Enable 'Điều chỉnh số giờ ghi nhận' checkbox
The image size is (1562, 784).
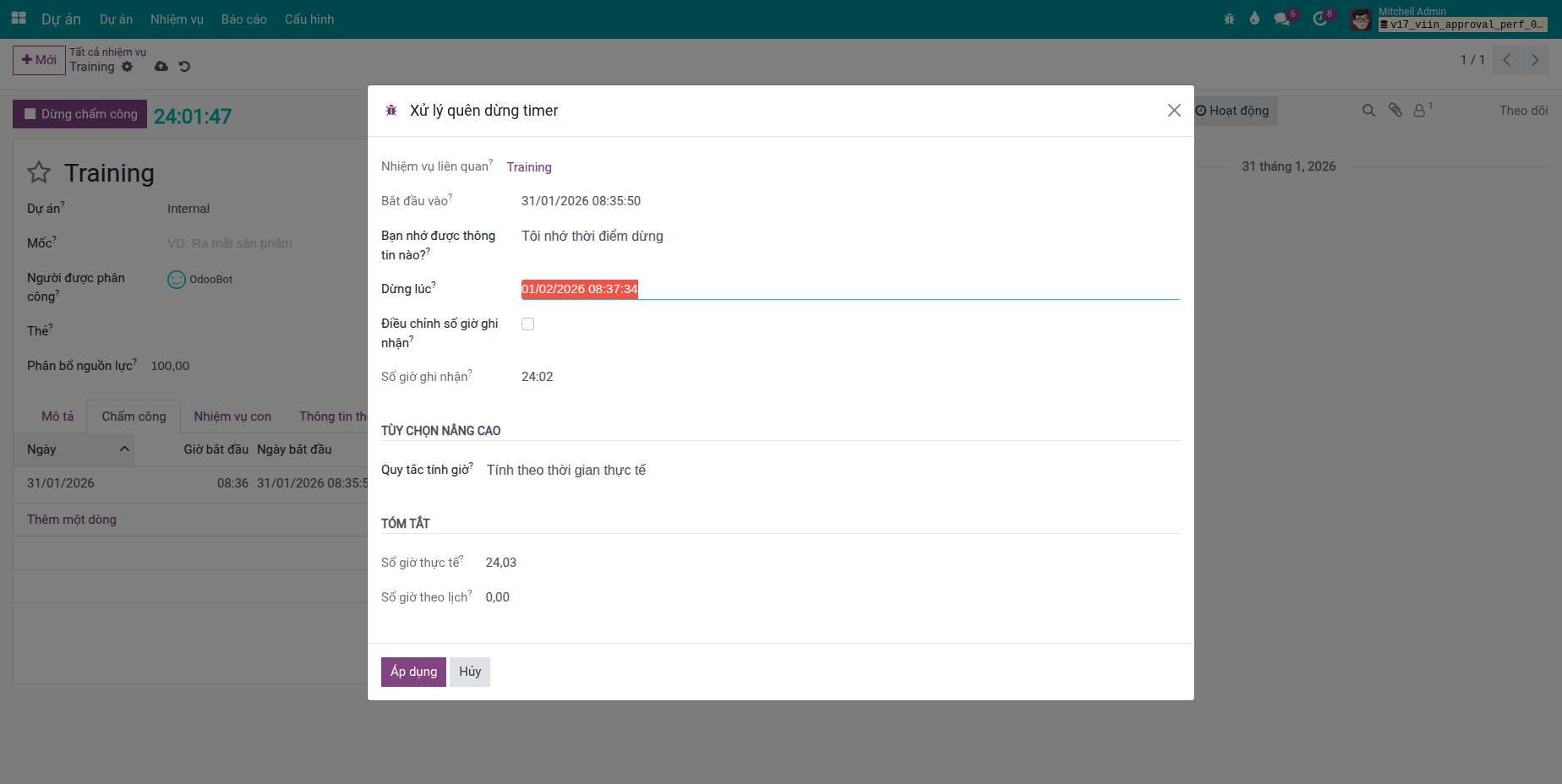pos(527,324)
